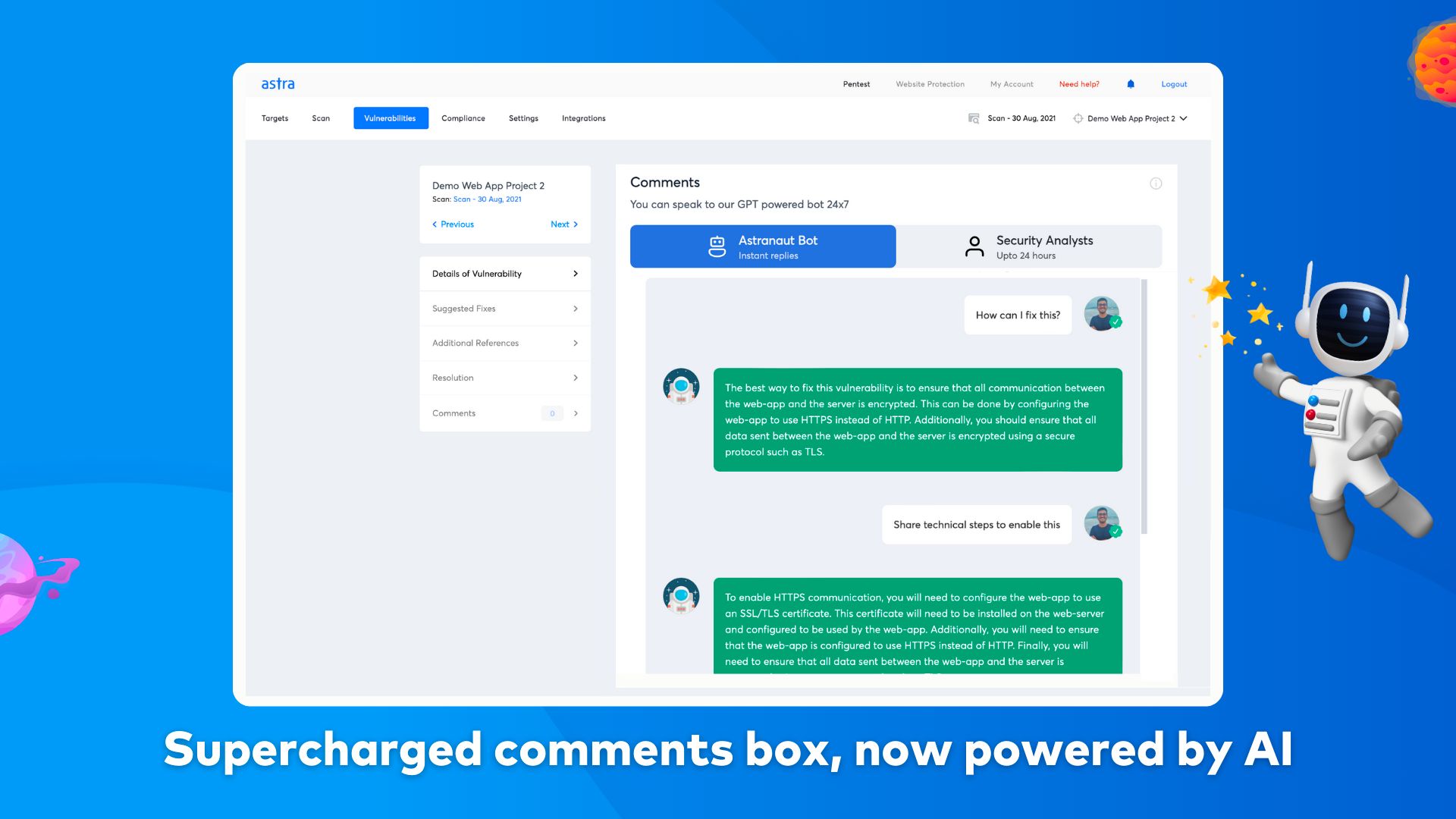Viewport: 1456px width, 819px height.
Task: Click the Logout link
Action: (x=1174, y=84)
